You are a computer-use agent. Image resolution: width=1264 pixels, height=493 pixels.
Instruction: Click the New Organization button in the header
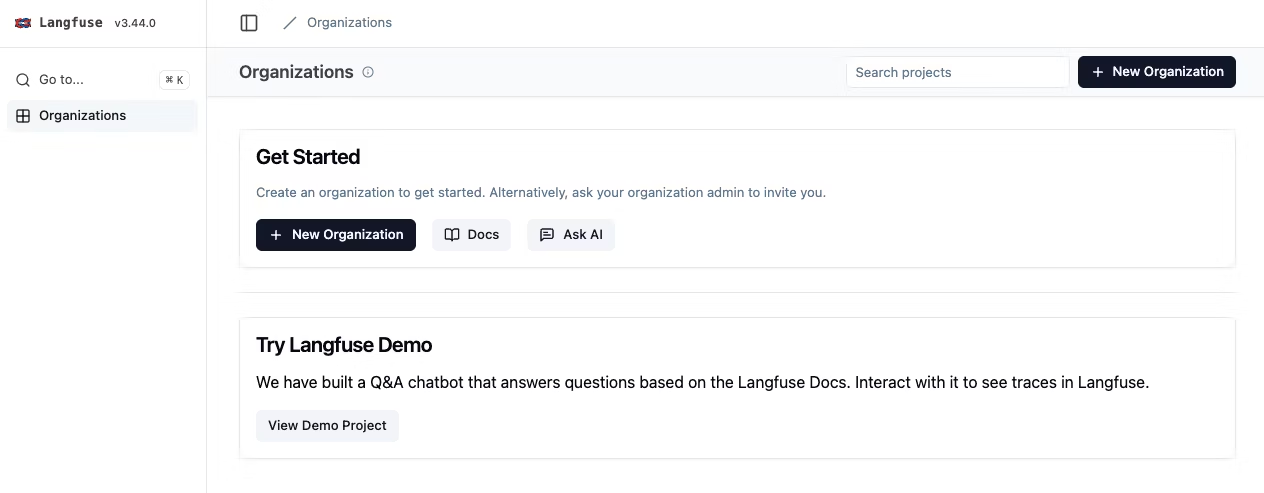coord(1157,72)
